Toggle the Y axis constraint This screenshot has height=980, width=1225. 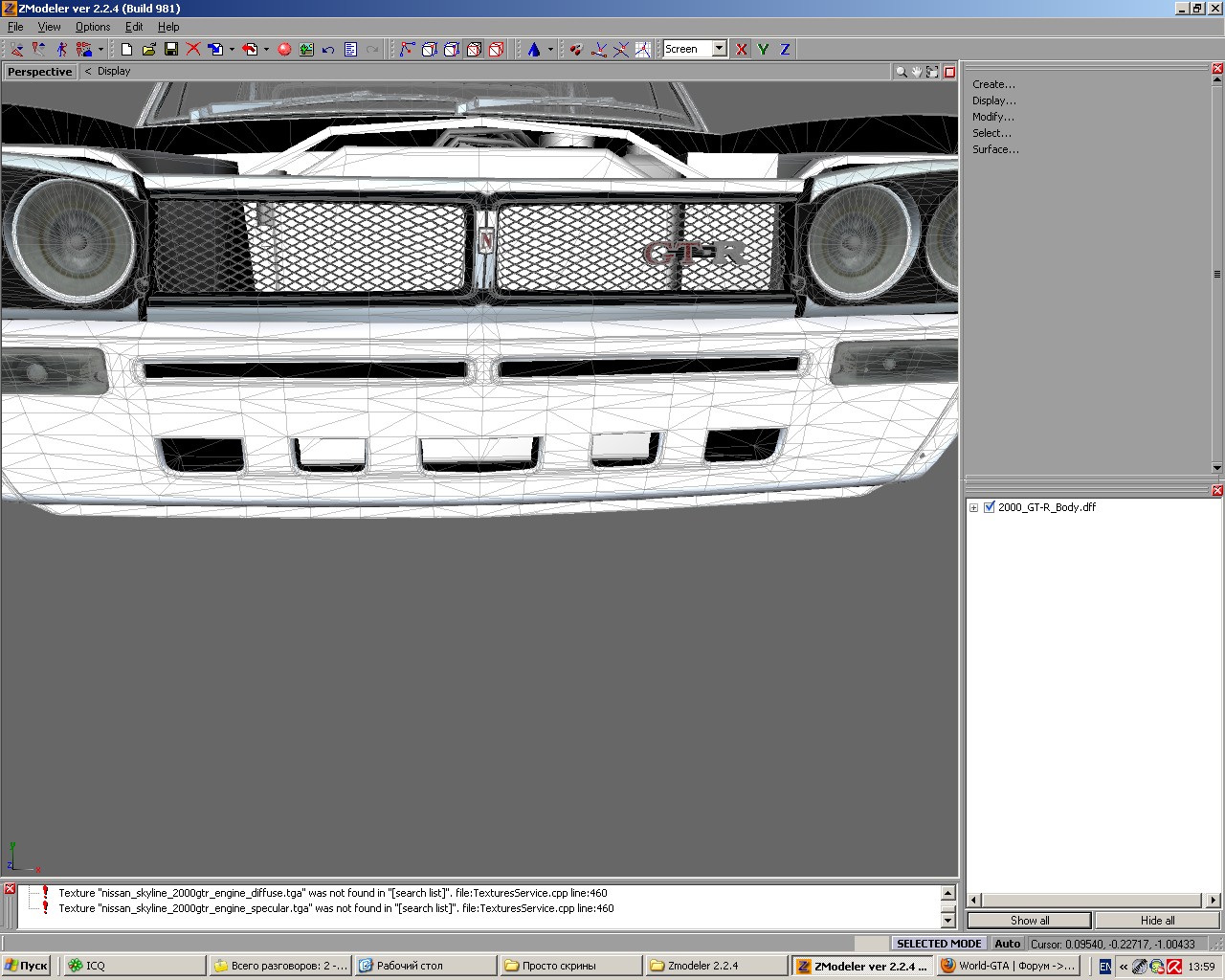point(764,49)
